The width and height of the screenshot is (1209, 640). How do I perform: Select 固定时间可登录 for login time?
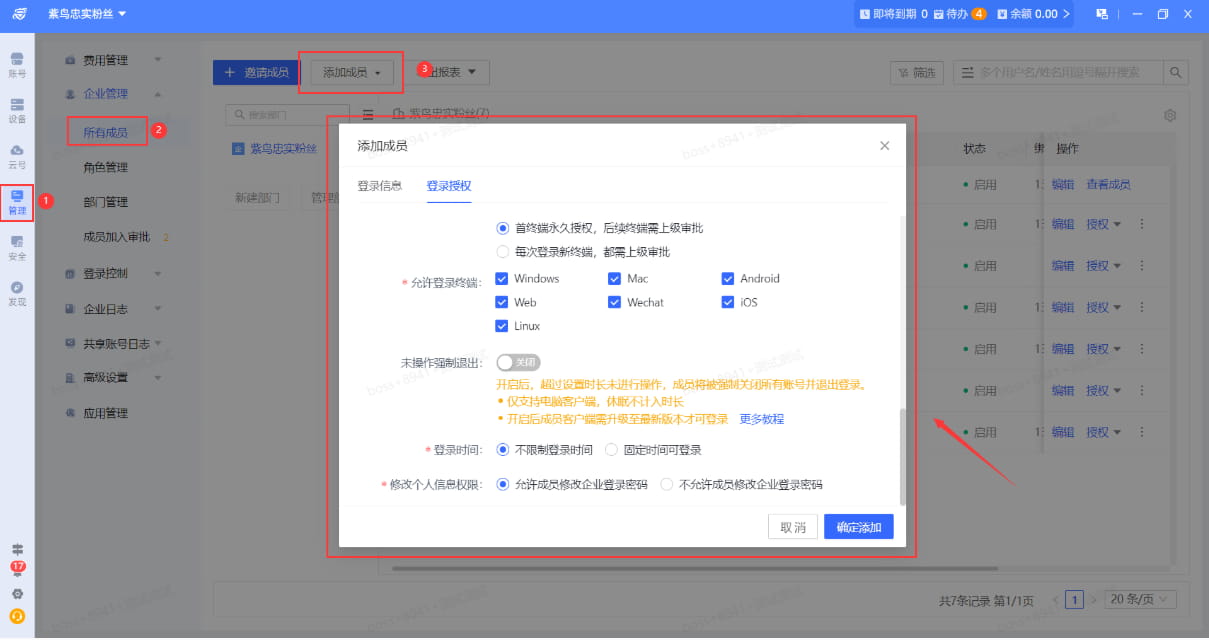click(x=611, y=449)
